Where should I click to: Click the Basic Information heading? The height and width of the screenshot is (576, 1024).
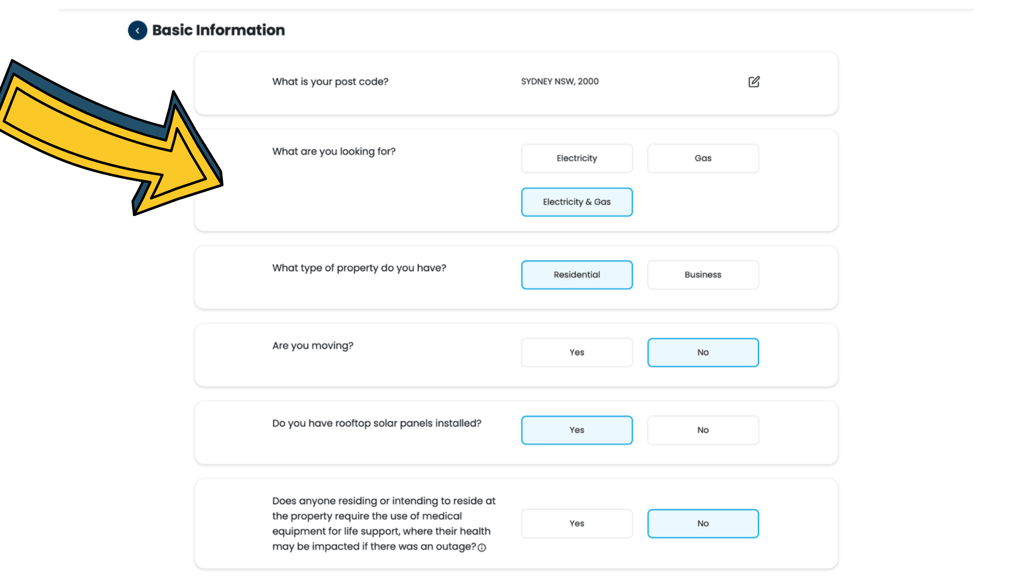(x=218, y=30)
